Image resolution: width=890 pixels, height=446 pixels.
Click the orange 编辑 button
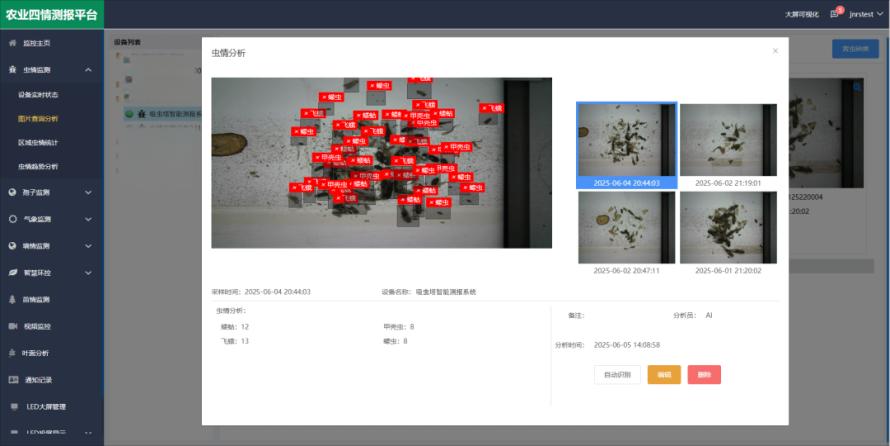point(664,375)
